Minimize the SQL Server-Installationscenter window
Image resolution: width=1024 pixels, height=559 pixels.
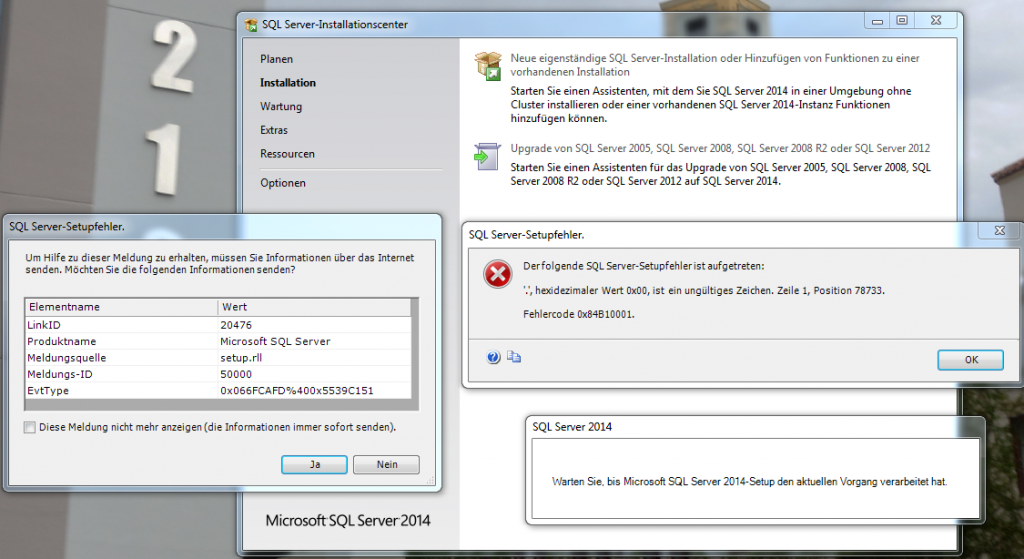point(877,20)
